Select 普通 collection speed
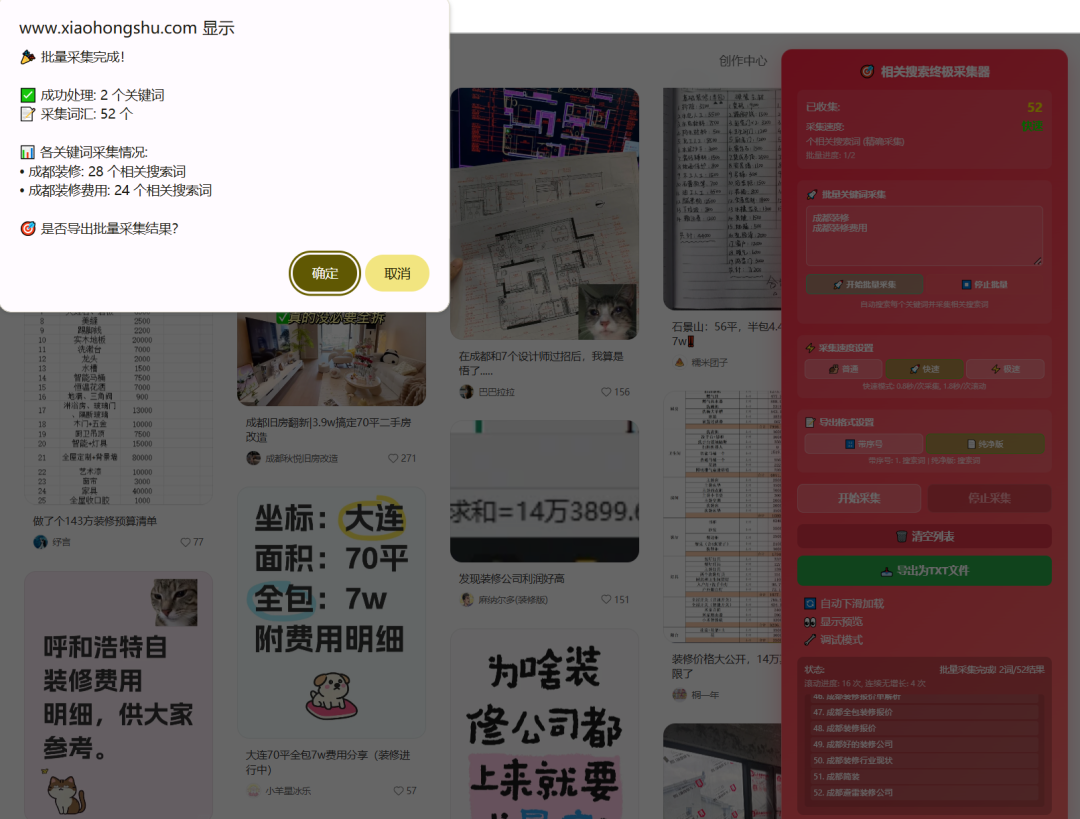Viewport: 1080px width, 819px height. [x=843, y=369]
